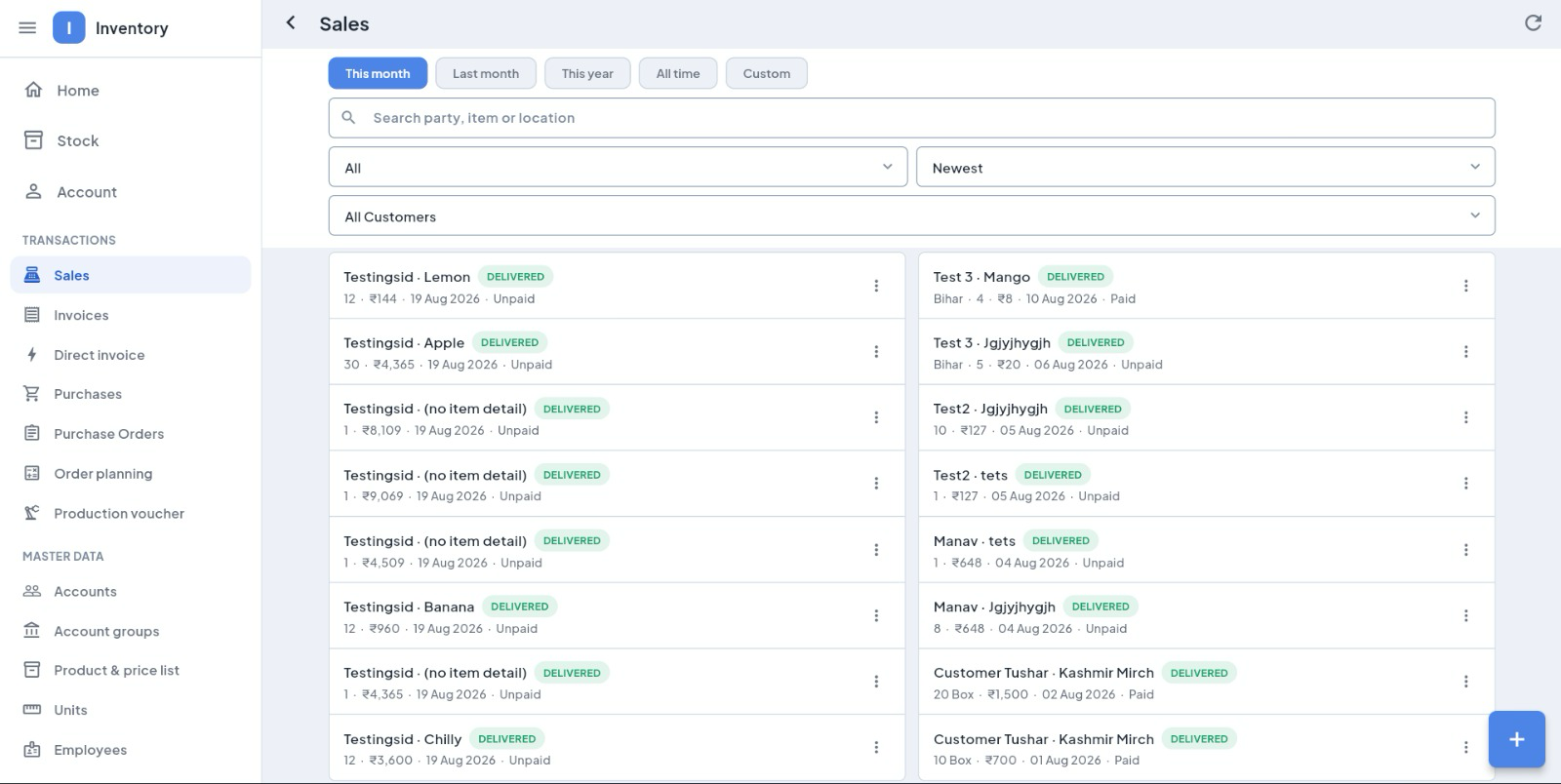The image size is (1561, 784).
Task: Expand the All status filter dropdown
Action: tap(619, 167)
